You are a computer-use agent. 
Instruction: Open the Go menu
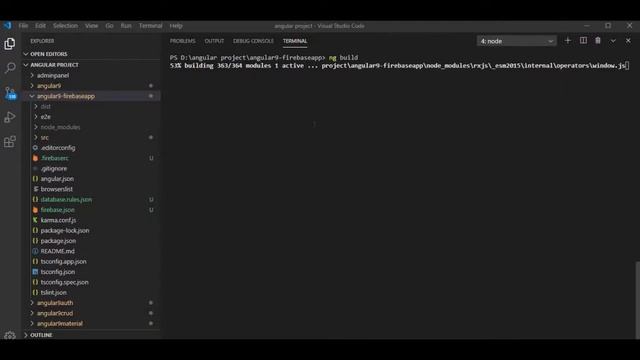coord(109,26)
